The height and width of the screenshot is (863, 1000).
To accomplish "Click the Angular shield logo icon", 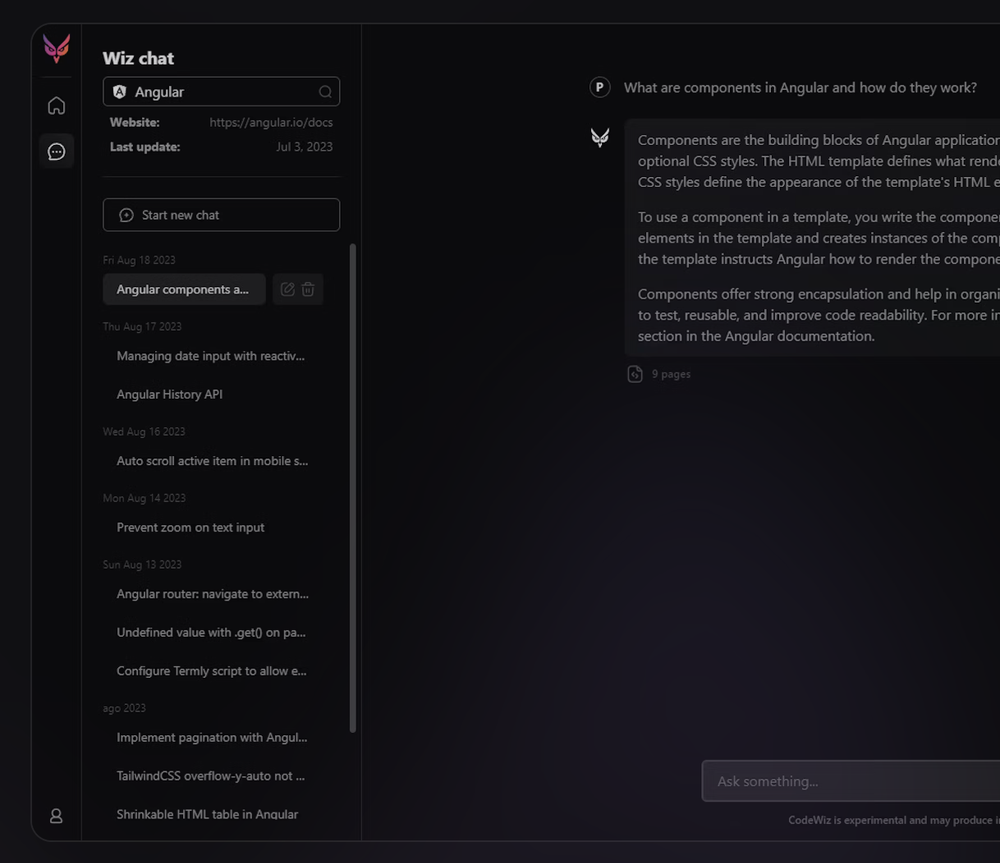I will (x=119, y=92).
